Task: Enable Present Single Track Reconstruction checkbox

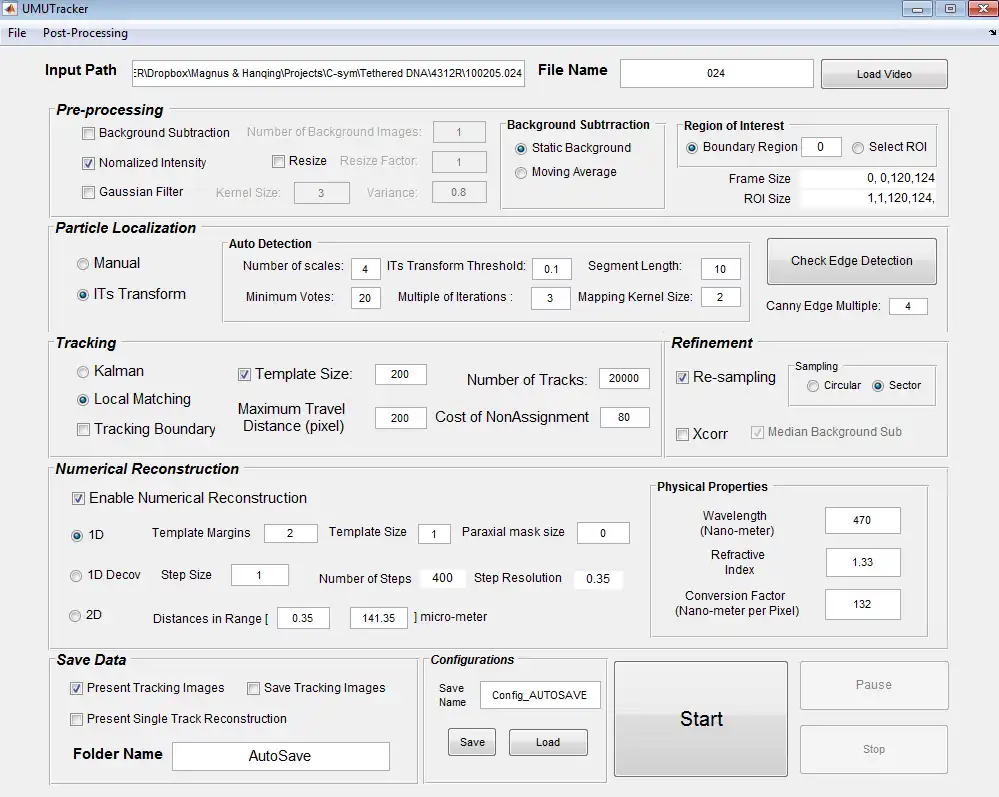Action: click(x=76, y=720)
